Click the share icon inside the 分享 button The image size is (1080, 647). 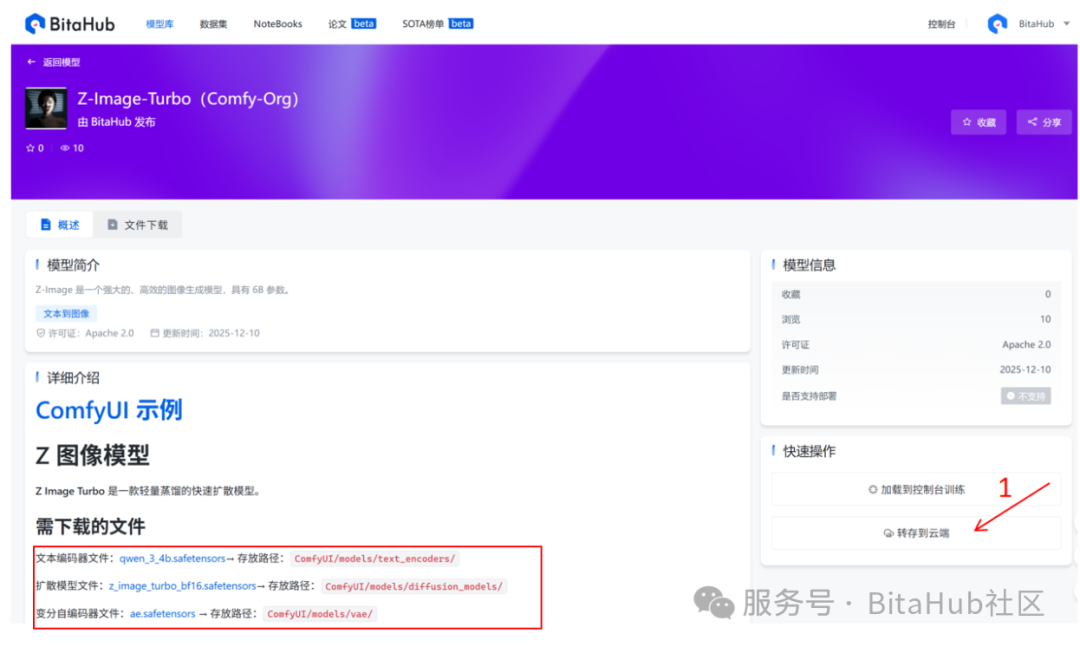1031,121
